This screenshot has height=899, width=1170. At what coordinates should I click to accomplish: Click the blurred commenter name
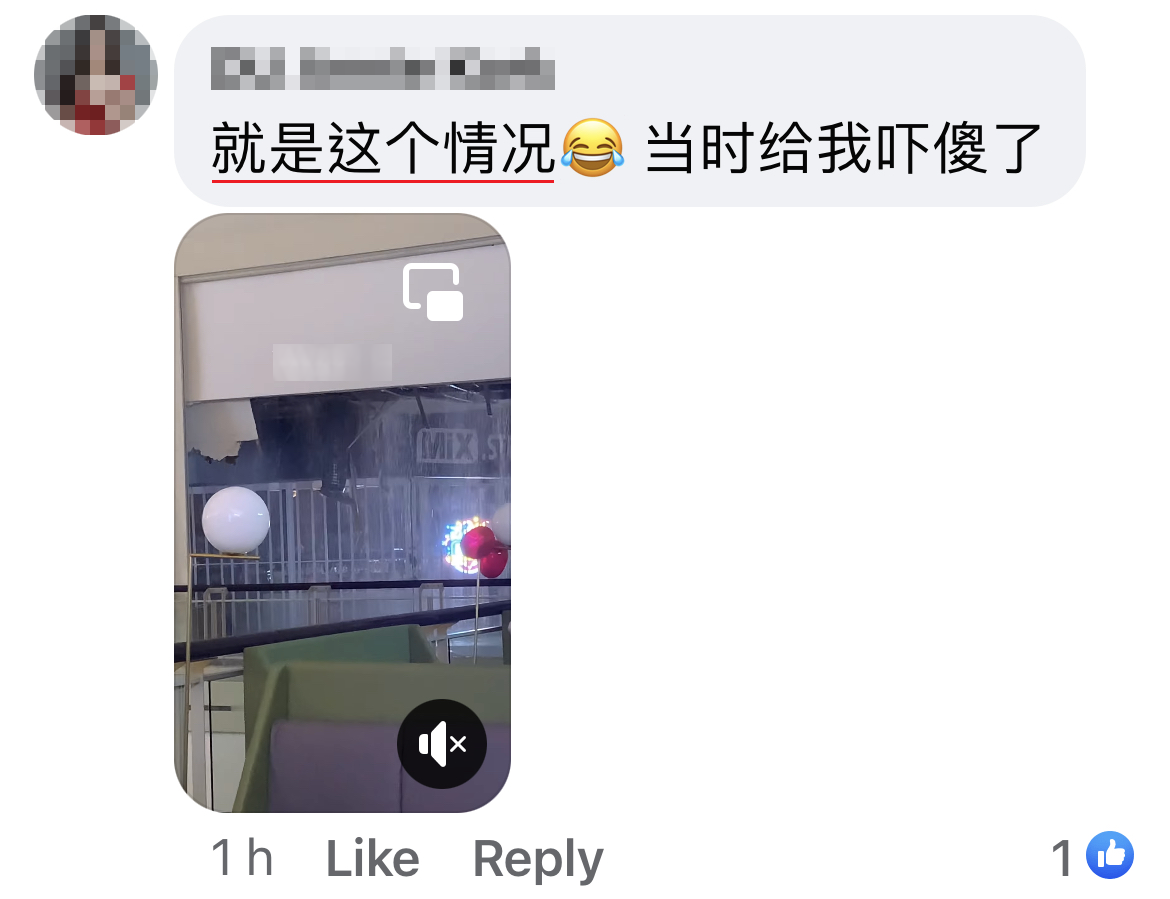click(x=383, y=68)
